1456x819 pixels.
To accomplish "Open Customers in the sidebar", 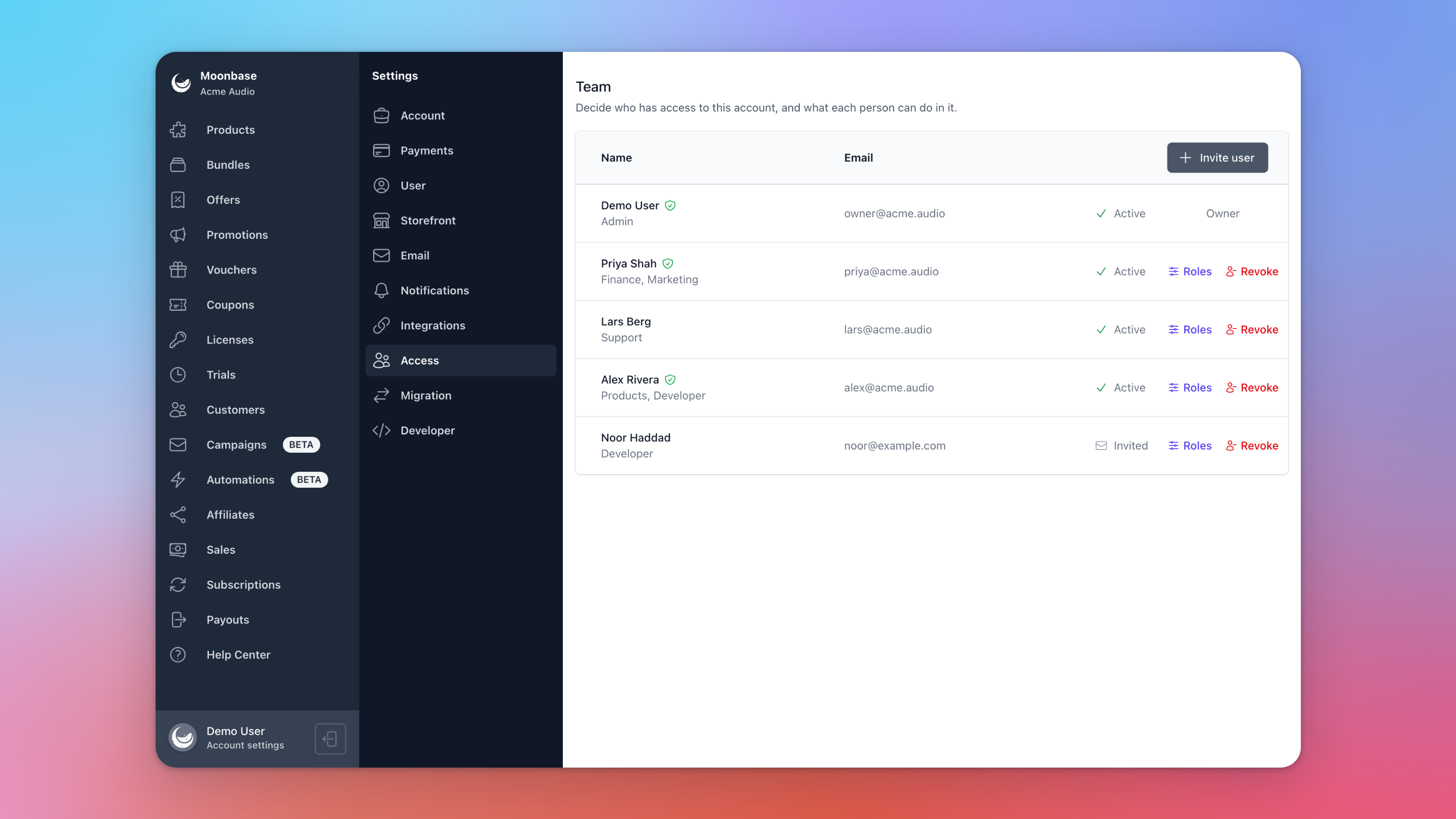I will 257,410.
